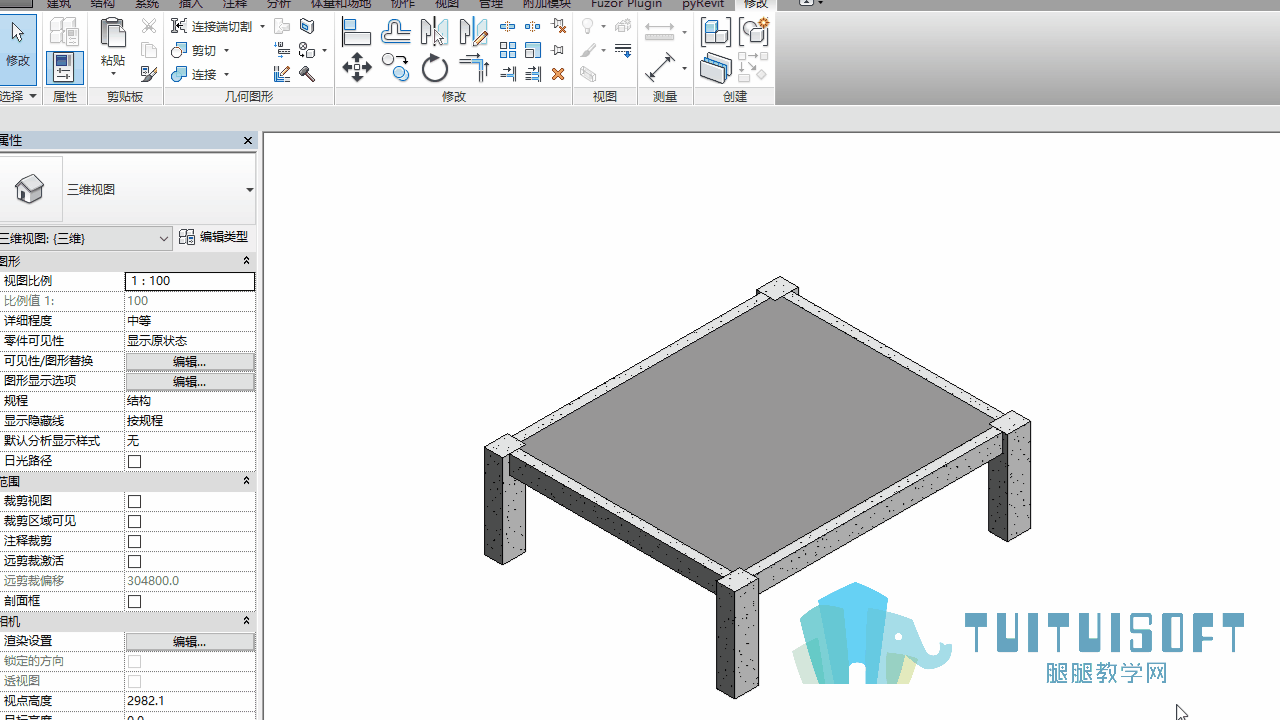
Task: Enable the 剖面框 section box checkbox
Action: point(135,601)
